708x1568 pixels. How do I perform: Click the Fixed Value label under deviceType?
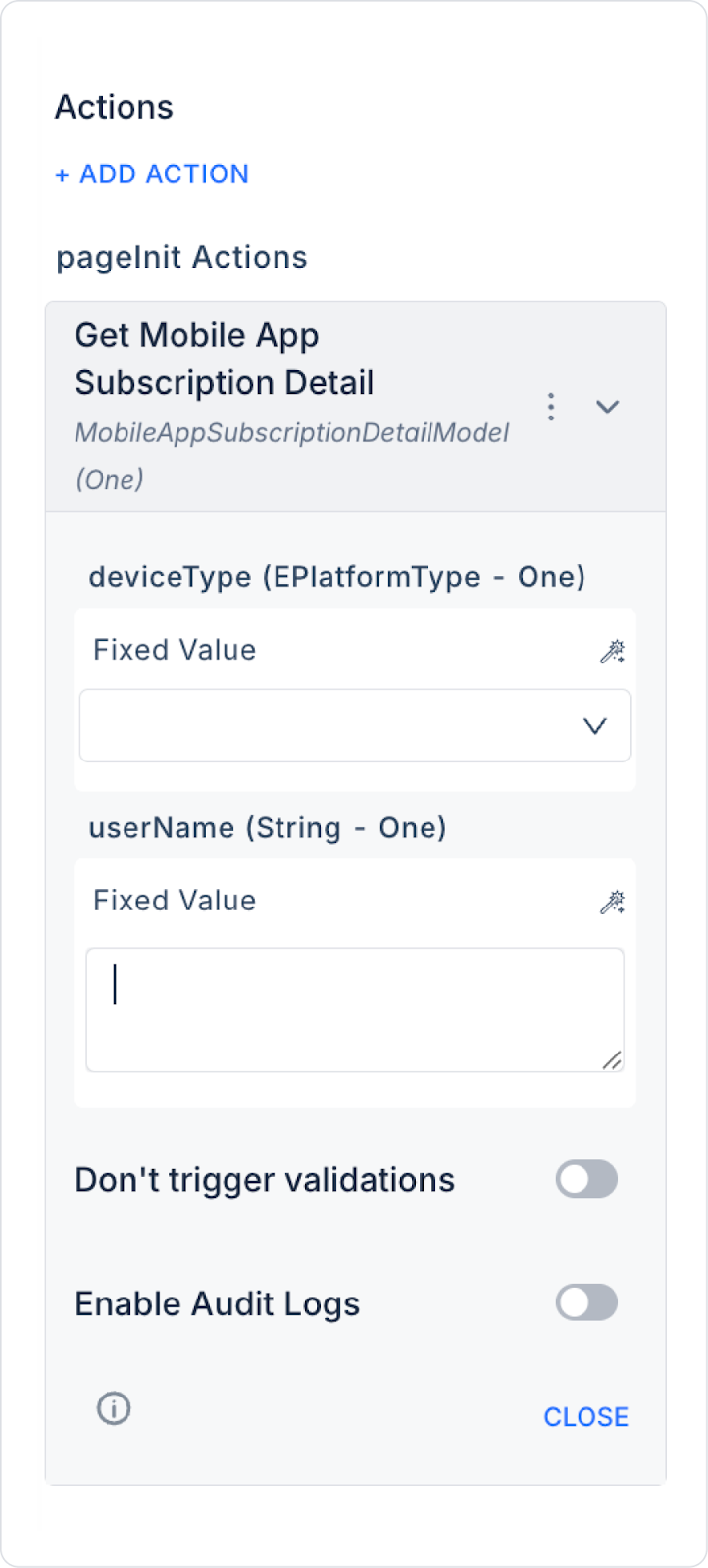point(175,650)
